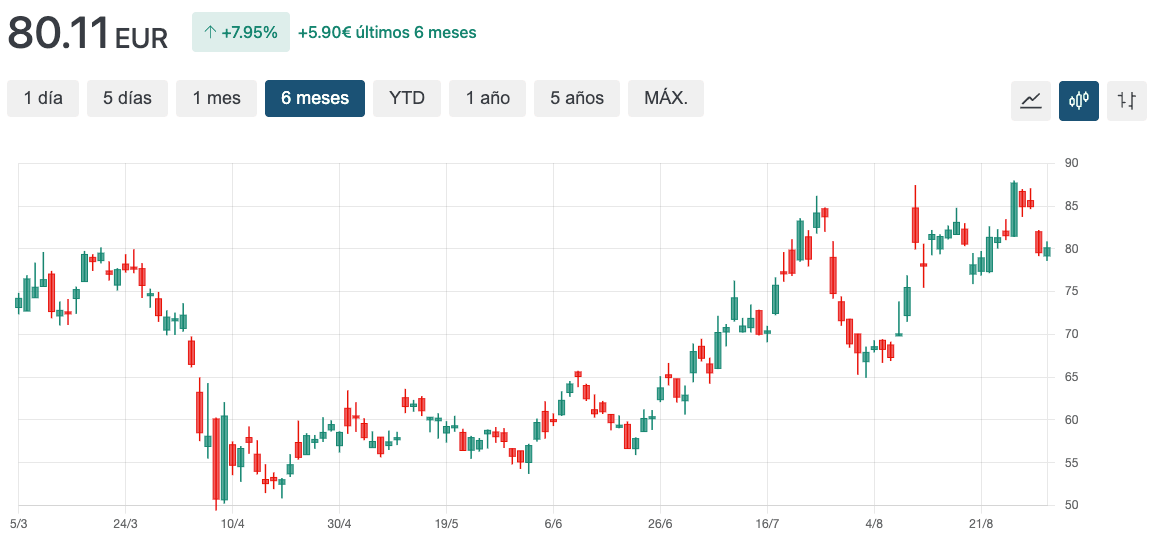Click the 21/8 date axis label

point(981,523)
